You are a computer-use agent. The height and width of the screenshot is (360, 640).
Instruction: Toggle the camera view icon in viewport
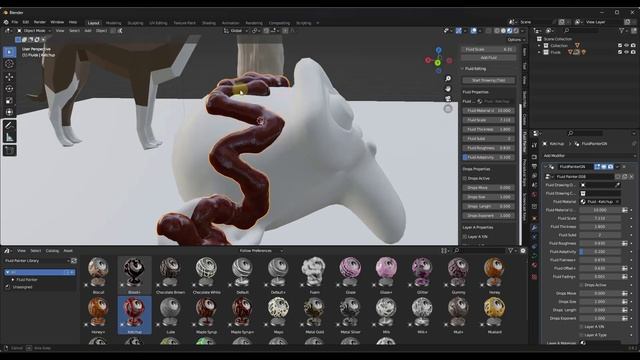tap(448, 98)
